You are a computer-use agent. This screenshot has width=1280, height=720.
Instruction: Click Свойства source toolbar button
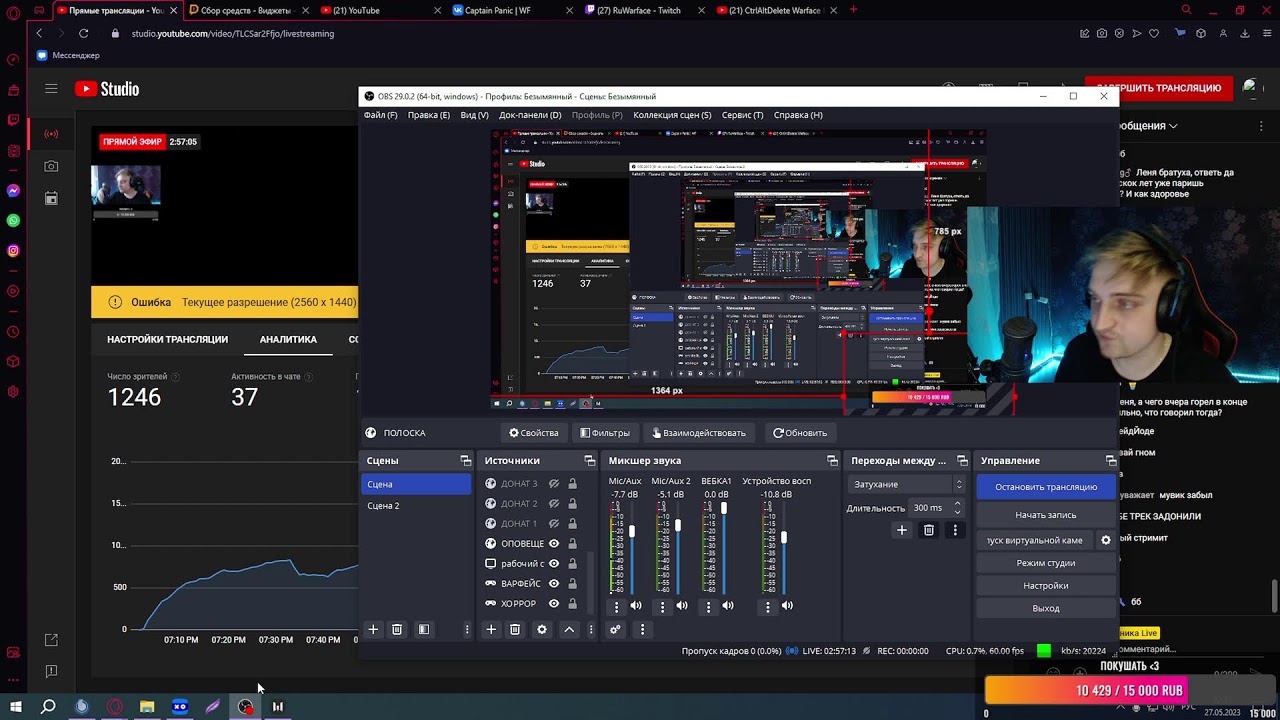click(x=534, y=433)
